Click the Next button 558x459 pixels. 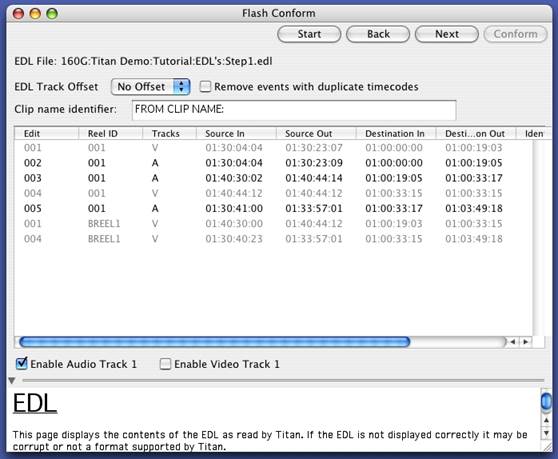point(447,34)
